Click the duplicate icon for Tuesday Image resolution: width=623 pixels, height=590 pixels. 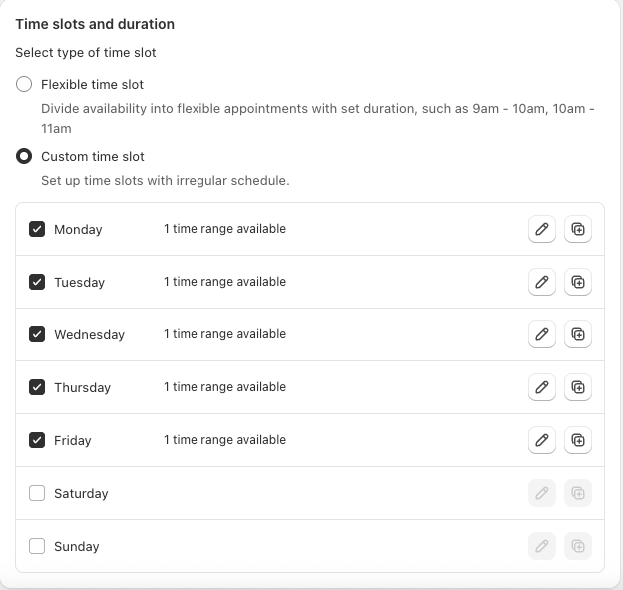pyautogui.click(x=578, y=282)
